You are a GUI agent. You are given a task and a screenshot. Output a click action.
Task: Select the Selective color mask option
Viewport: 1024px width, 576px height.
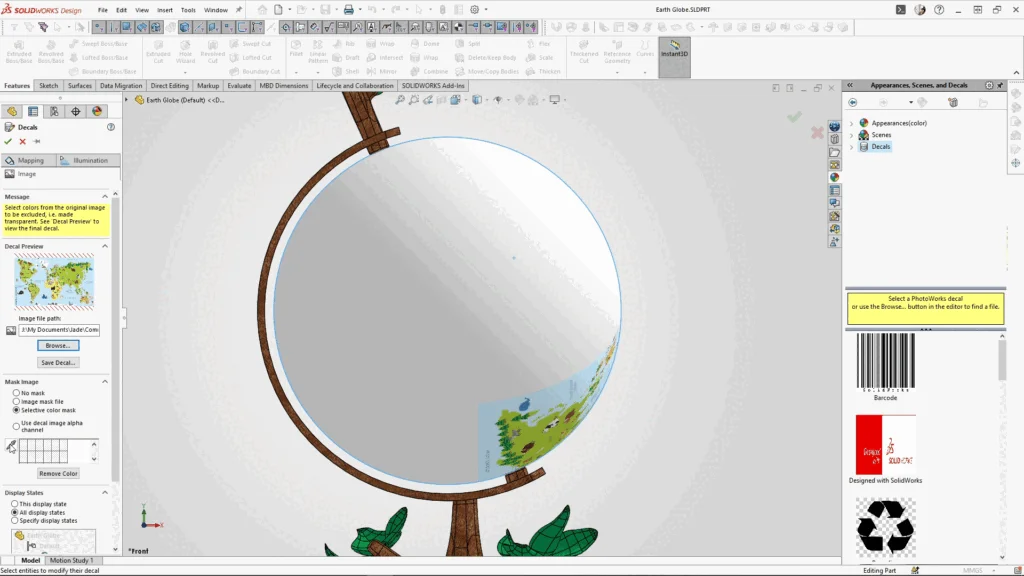16,410
